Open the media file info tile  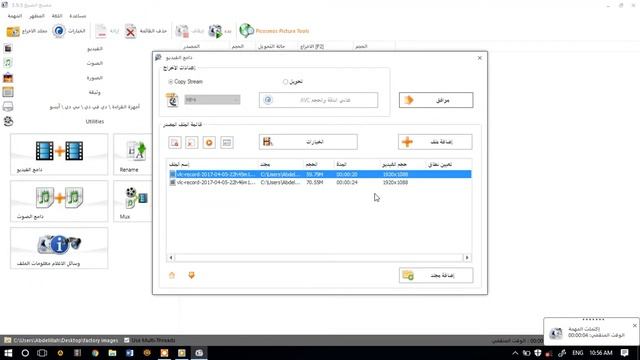(59, 248)
